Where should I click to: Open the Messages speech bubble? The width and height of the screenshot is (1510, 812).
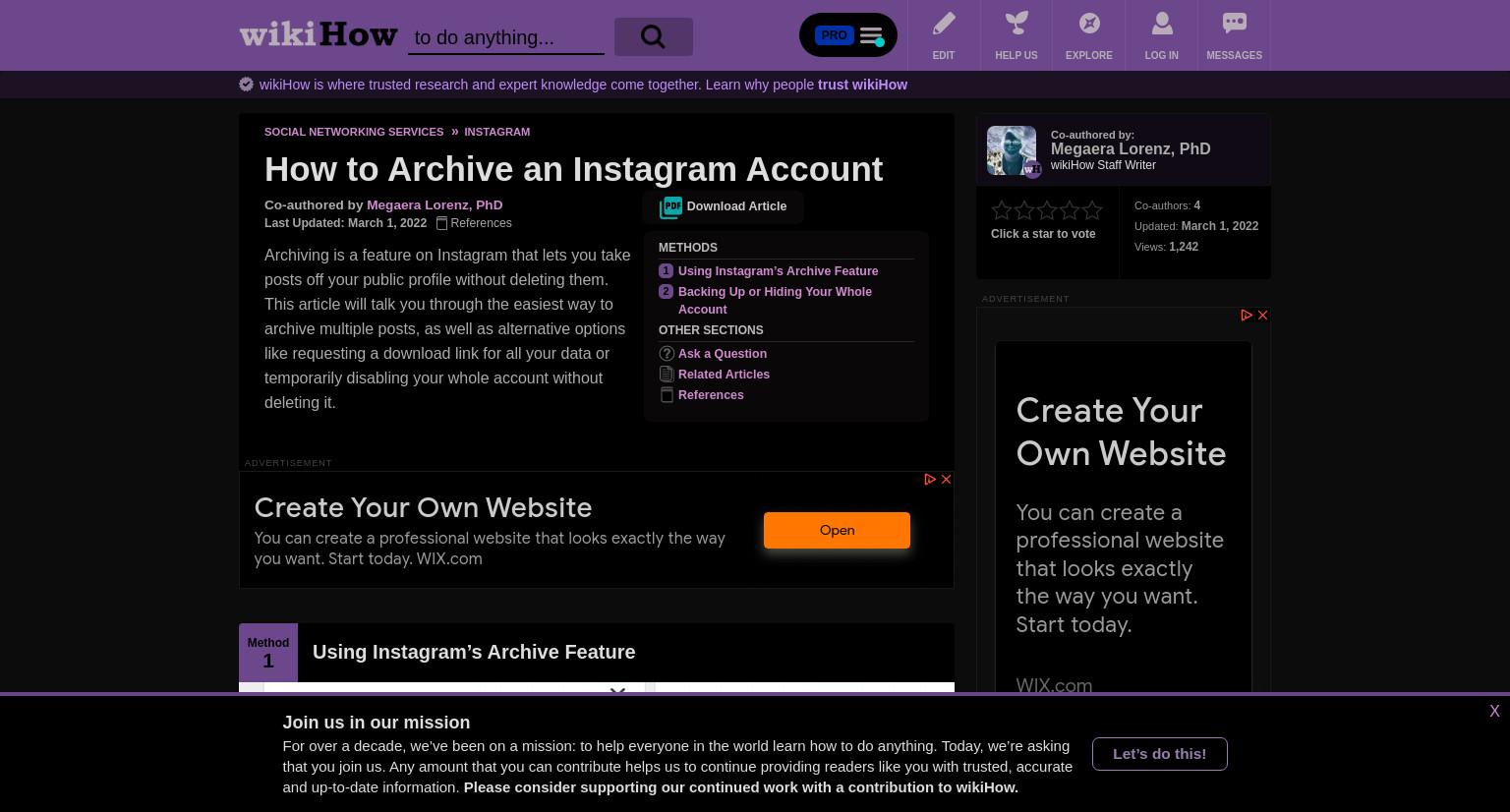(1235, 35)
